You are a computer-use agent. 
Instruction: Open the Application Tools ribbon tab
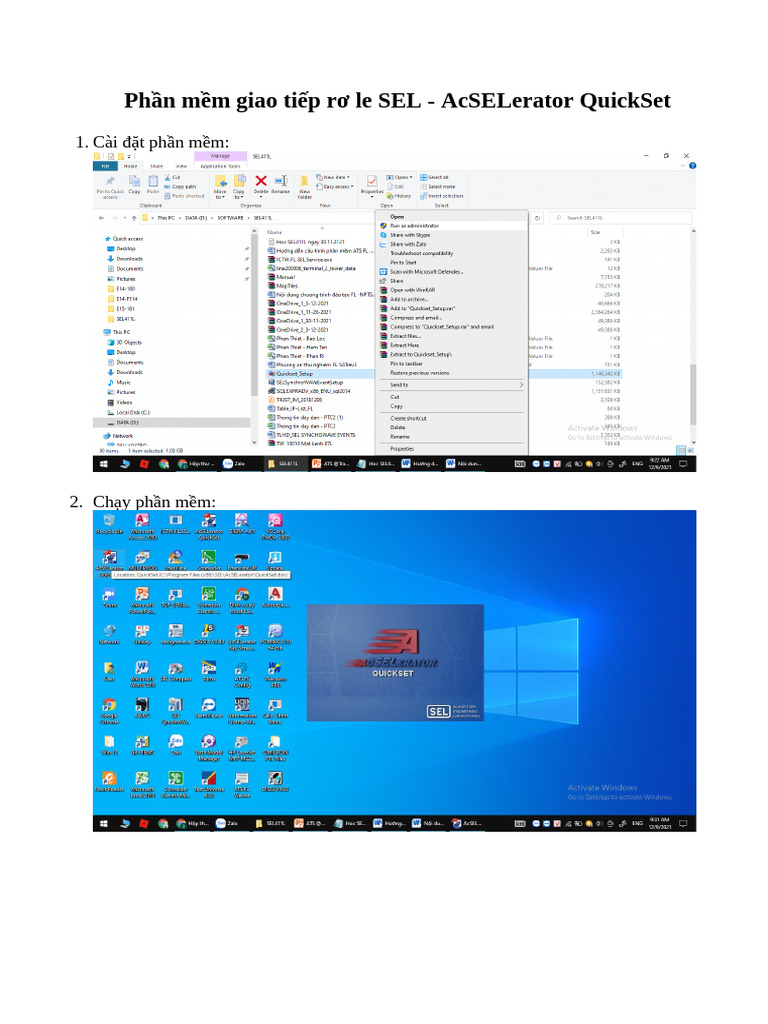tap(220, 166)
